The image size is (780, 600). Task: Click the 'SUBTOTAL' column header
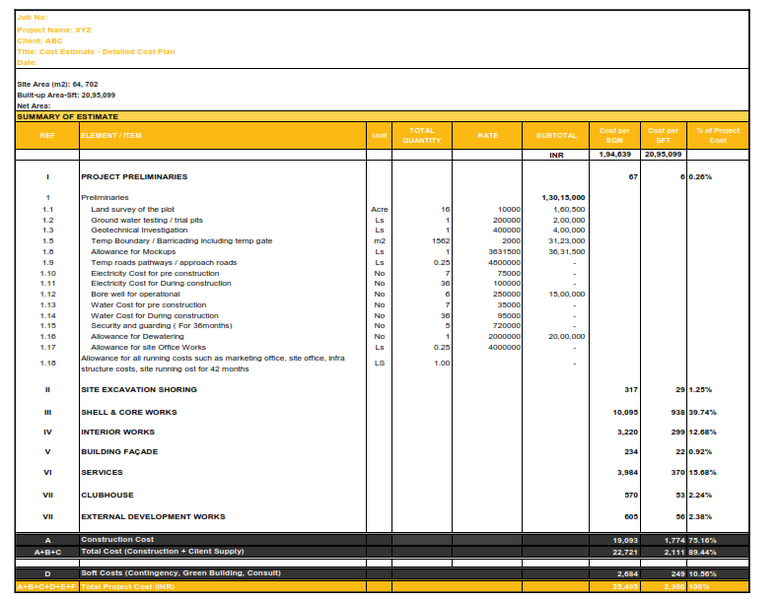(556, 135)
